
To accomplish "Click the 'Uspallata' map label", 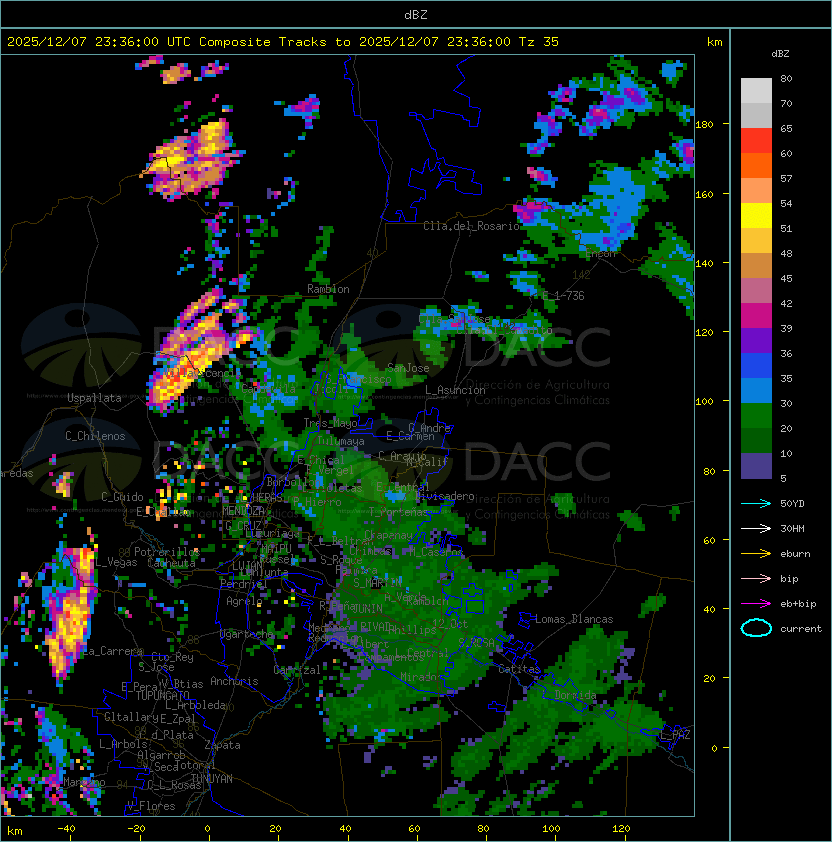I will [95, 398].
